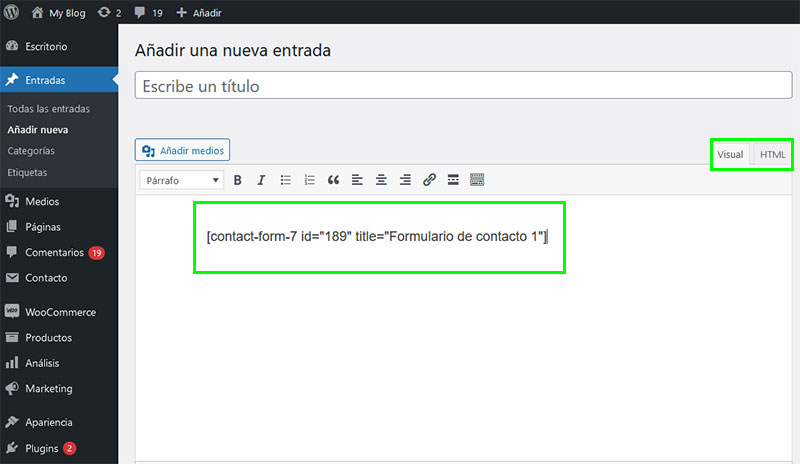800x464 pixels.
Task: Open the WooCommerce menu in sidebar
Action: click(60, 312)
